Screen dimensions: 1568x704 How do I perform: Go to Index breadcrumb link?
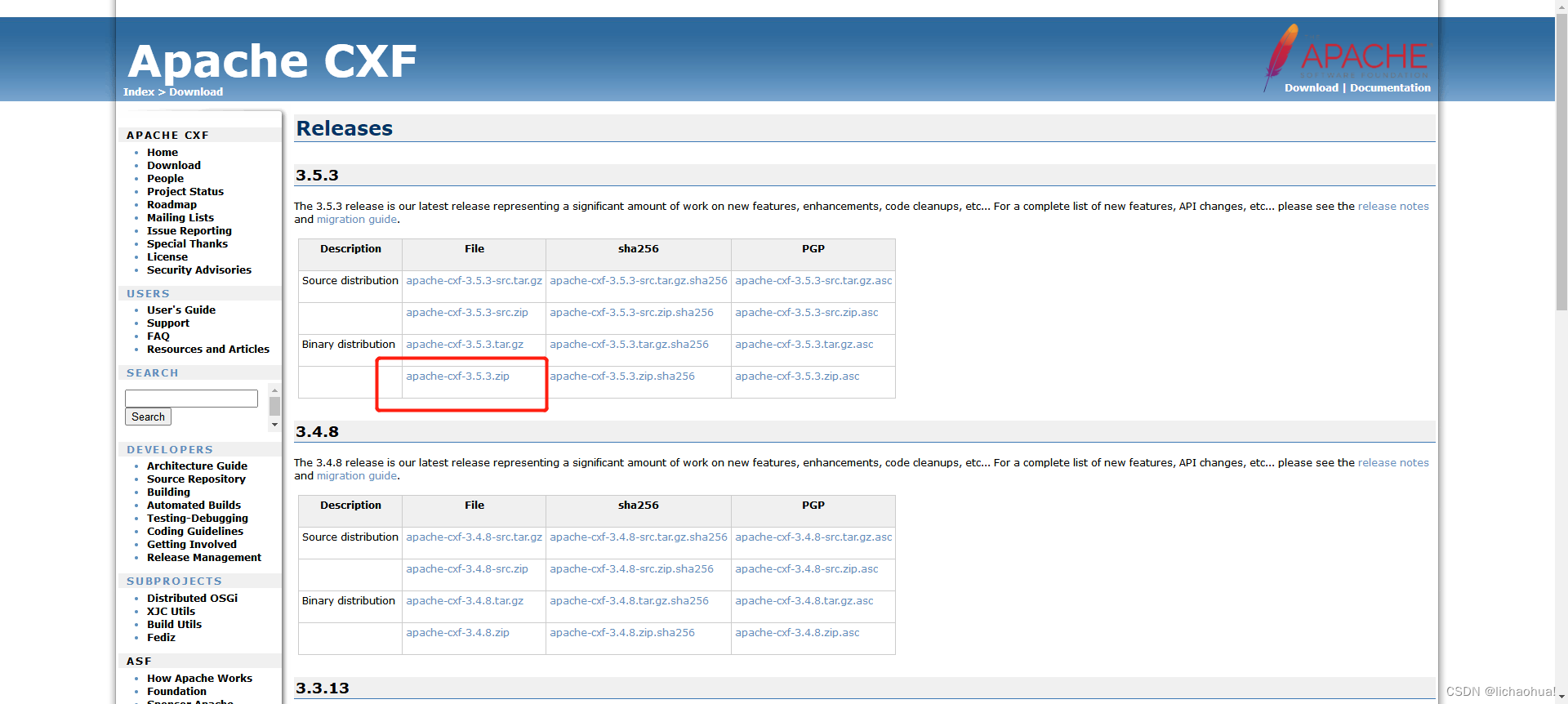[139, 92]
